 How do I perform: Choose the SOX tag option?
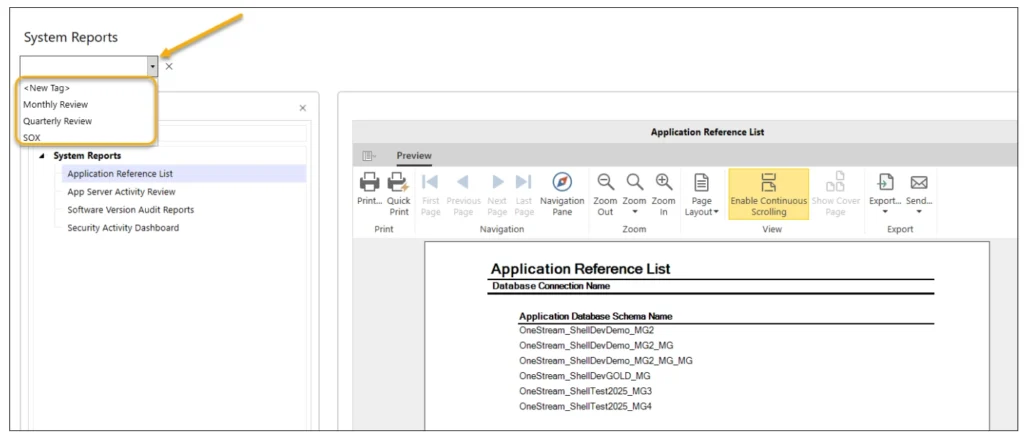[32, 137]
